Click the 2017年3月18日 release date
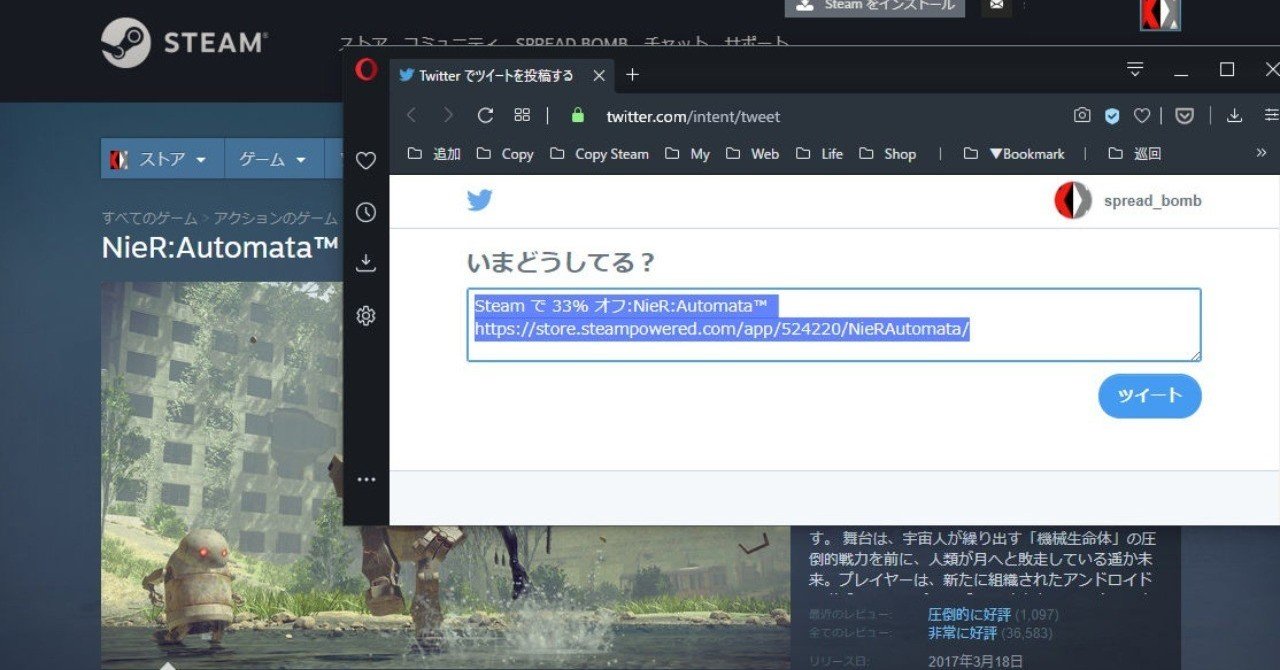Screen dimensions: 1280x670 [x=978, y=661]
